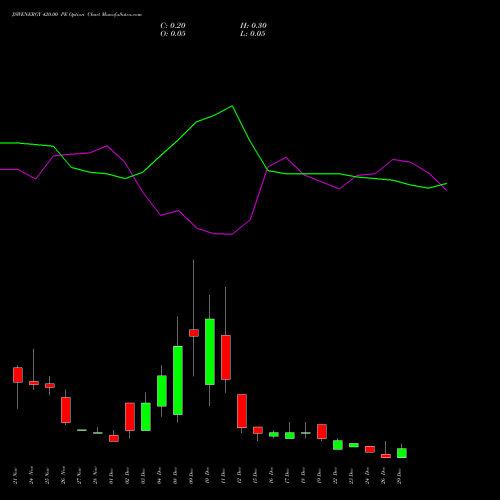Select the high value H: 0.30

[253, 26]
